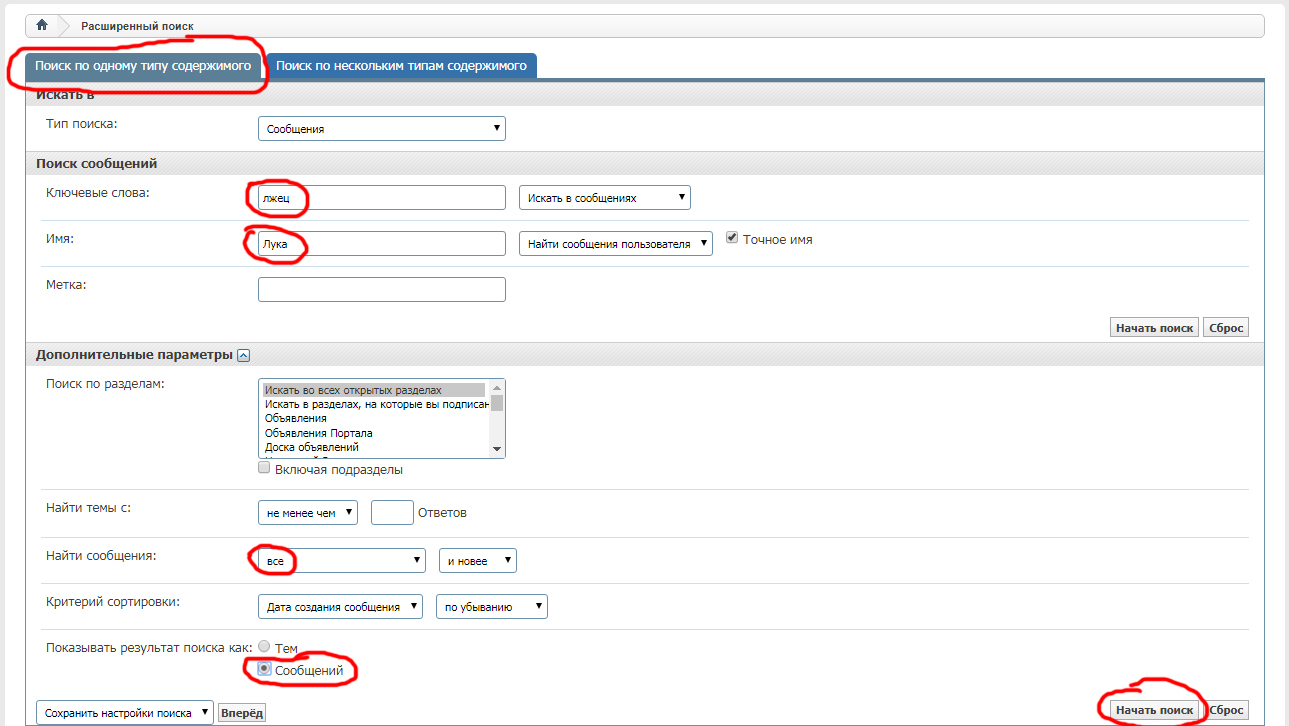Open the Дата создания сообщения sort dropdown
This screenshot has height=726, width=1289.
pos(340,607)
